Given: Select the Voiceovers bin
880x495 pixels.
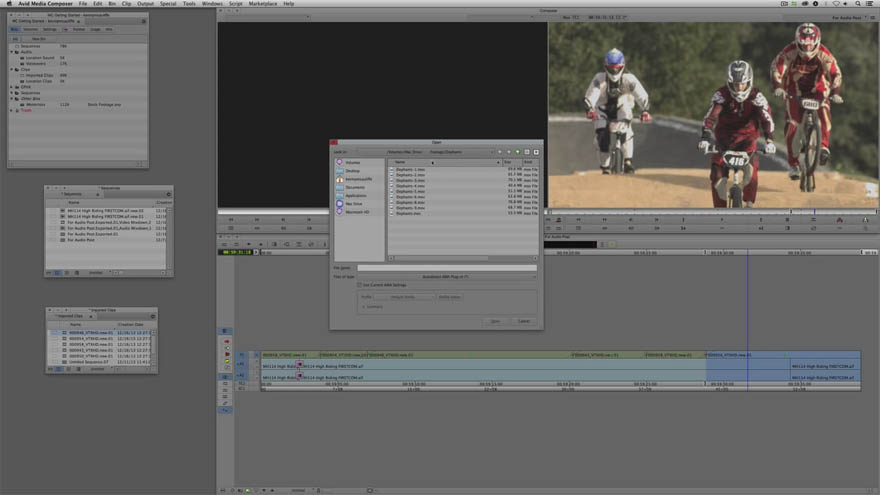Looking at the screenshot, I should pos(36,63).
